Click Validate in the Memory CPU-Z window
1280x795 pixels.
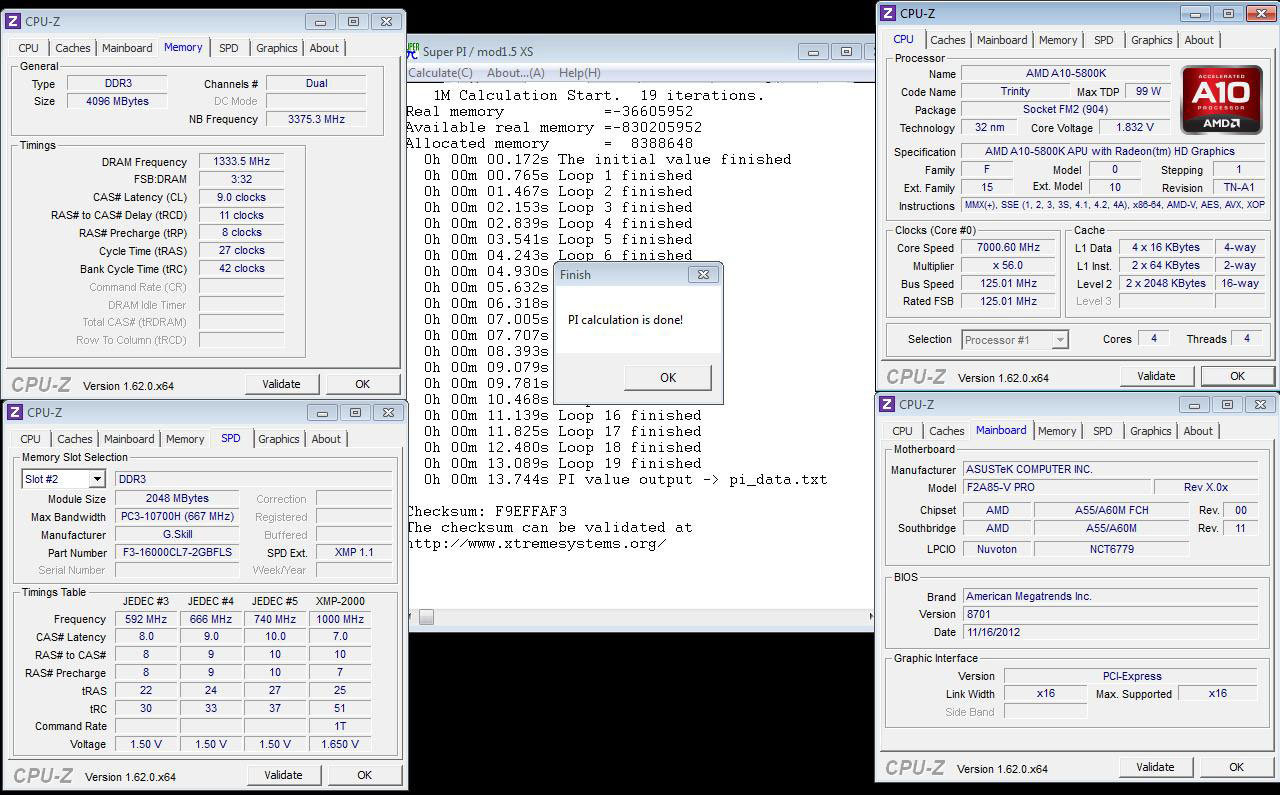(x=281, y=384)
